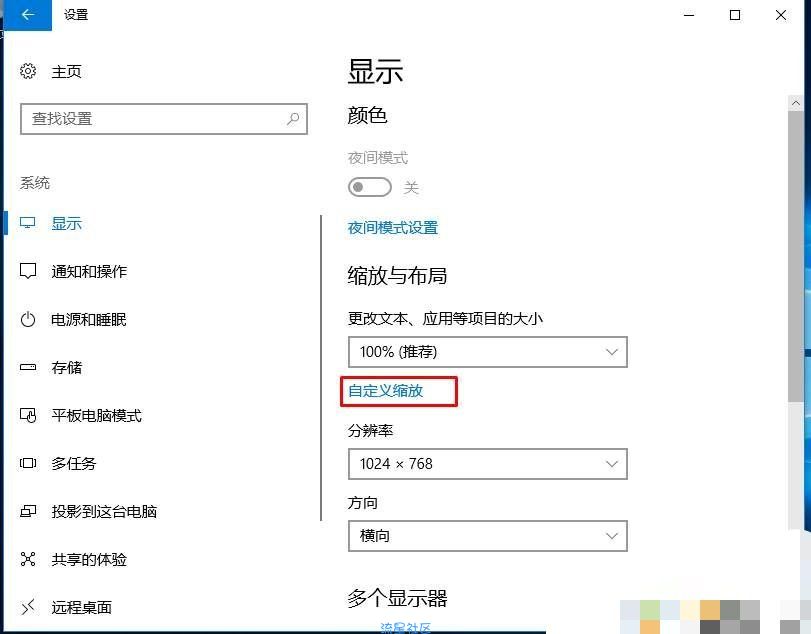Click the Projecting to this PC icon

click(28, 511)
